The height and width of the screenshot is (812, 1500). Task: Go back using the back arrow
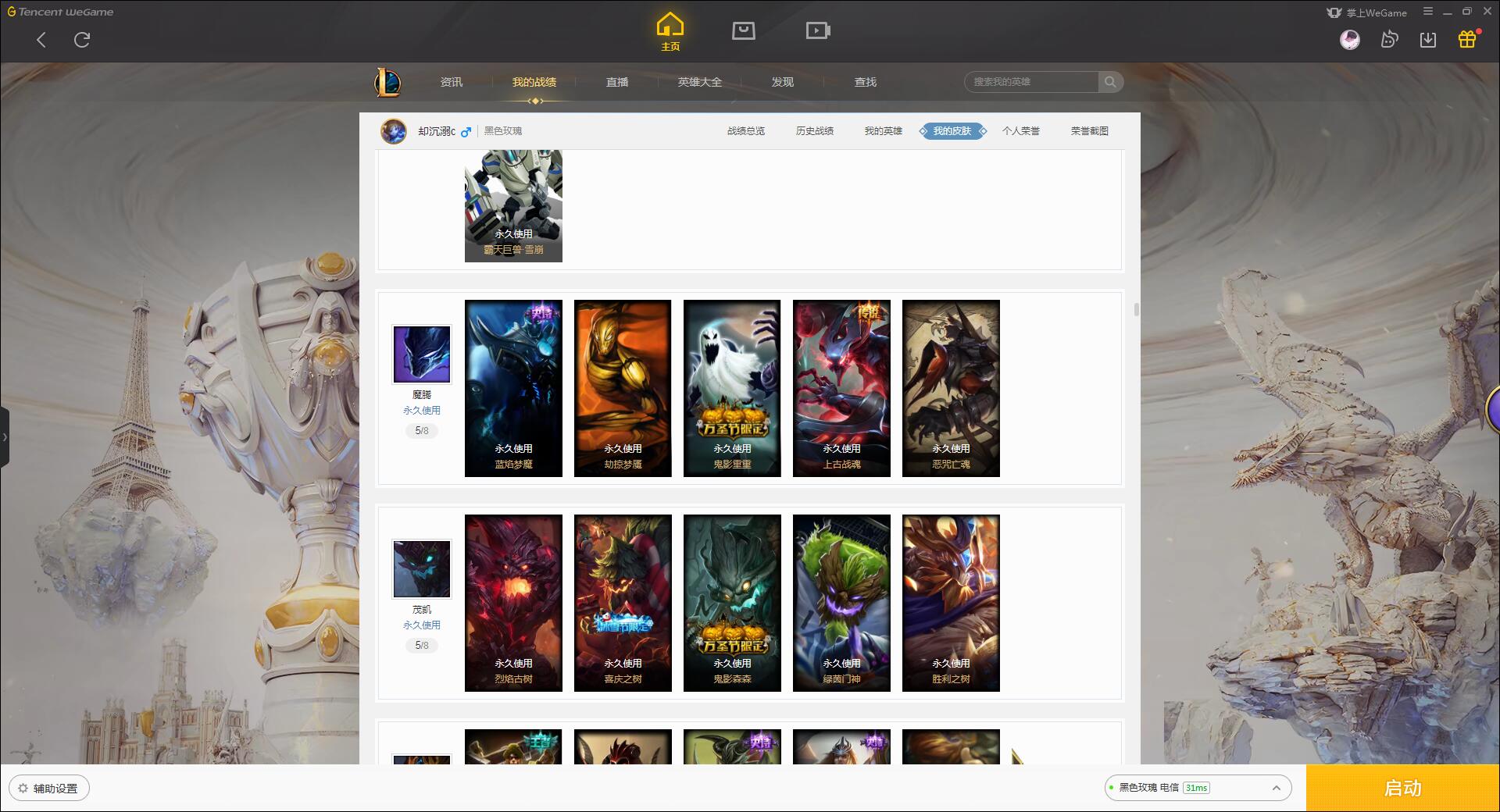point(41,40)
